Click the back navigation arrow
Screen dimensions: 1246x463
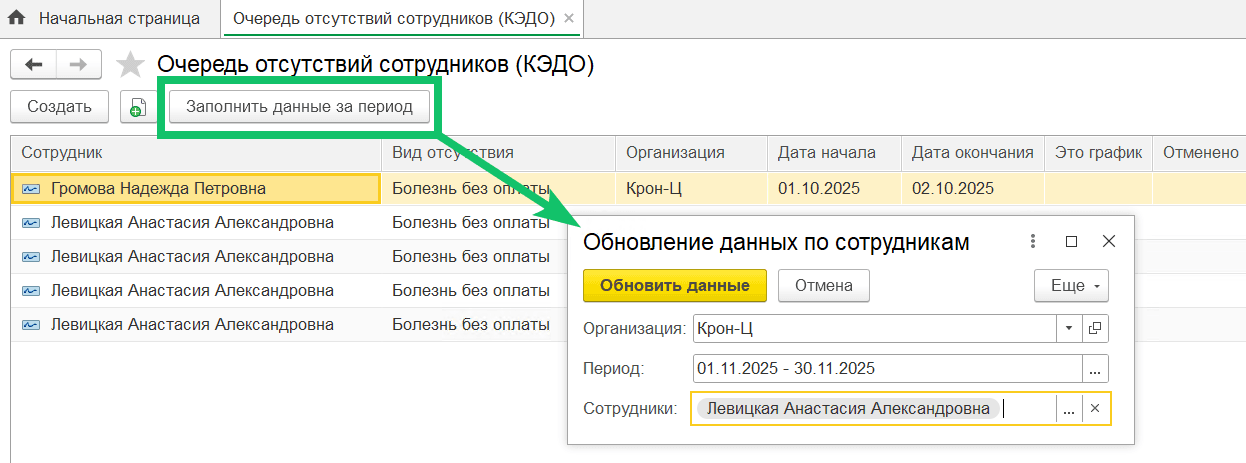tap(33, 65)
